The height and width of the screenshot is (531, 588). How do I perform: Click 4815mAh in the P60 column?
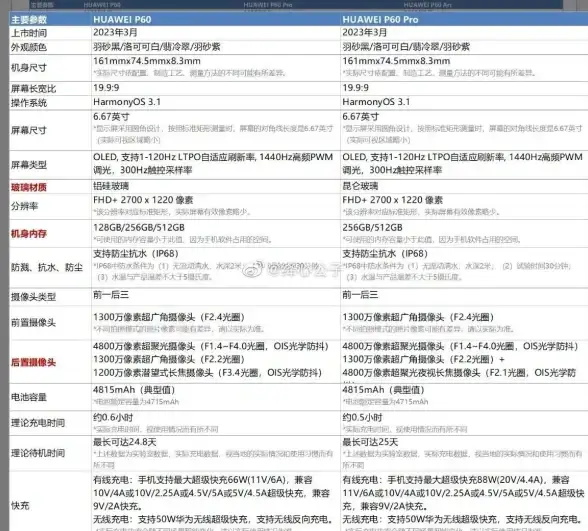click(134, 390)
